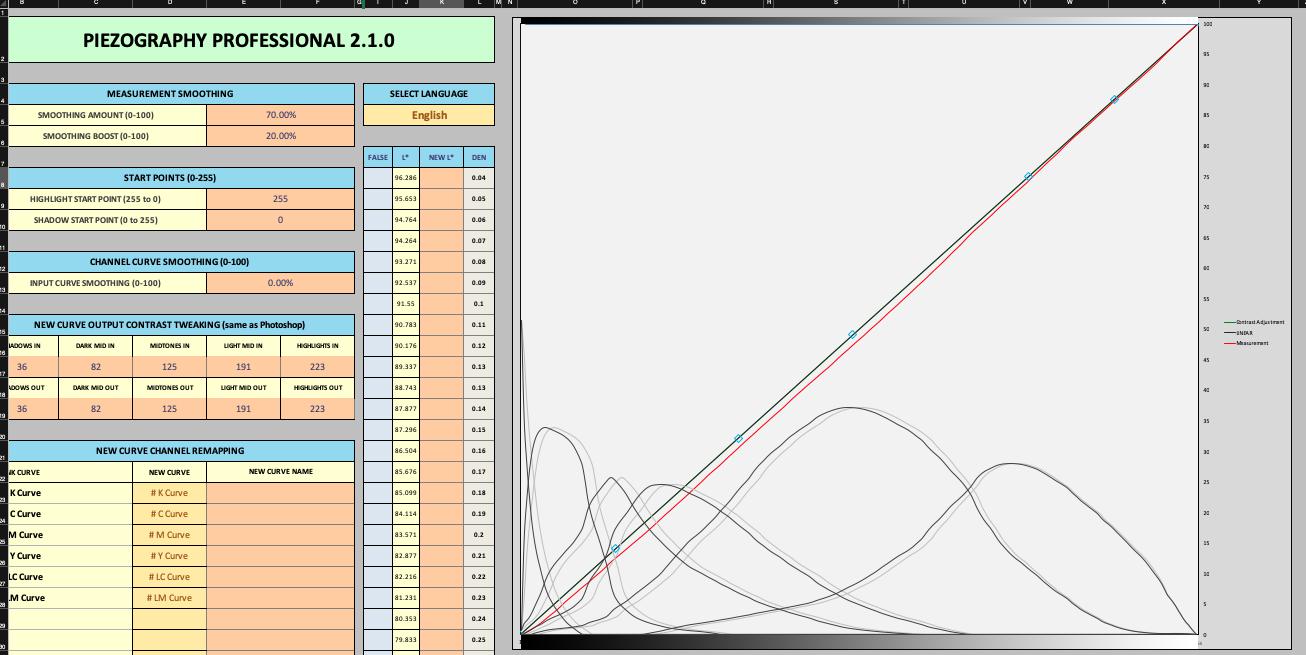Select the Light Mid Out value 191
1306x655 pixels.
[244, 409]
